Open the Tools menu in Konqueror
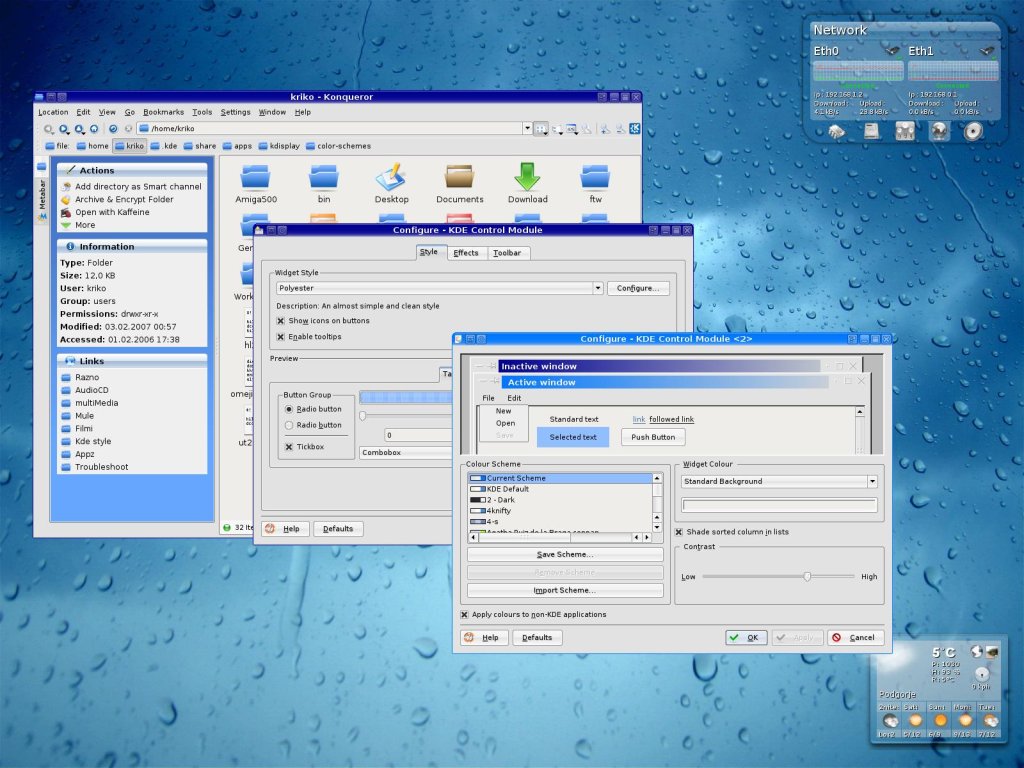The image size is (1024, 768). (x=202, y=112)
